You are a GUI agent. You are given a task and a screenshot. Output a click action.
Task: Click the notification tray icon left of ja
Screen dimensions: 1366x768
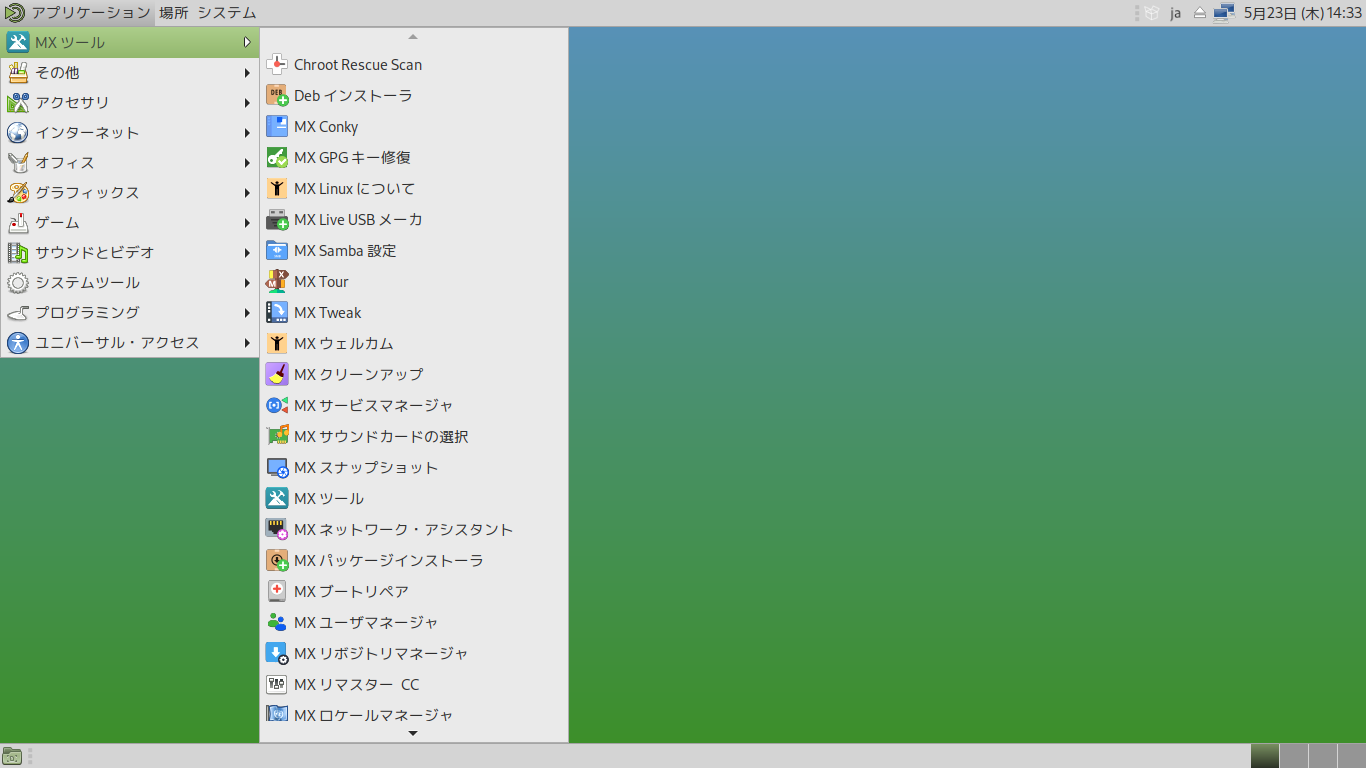pos(1152,13)
